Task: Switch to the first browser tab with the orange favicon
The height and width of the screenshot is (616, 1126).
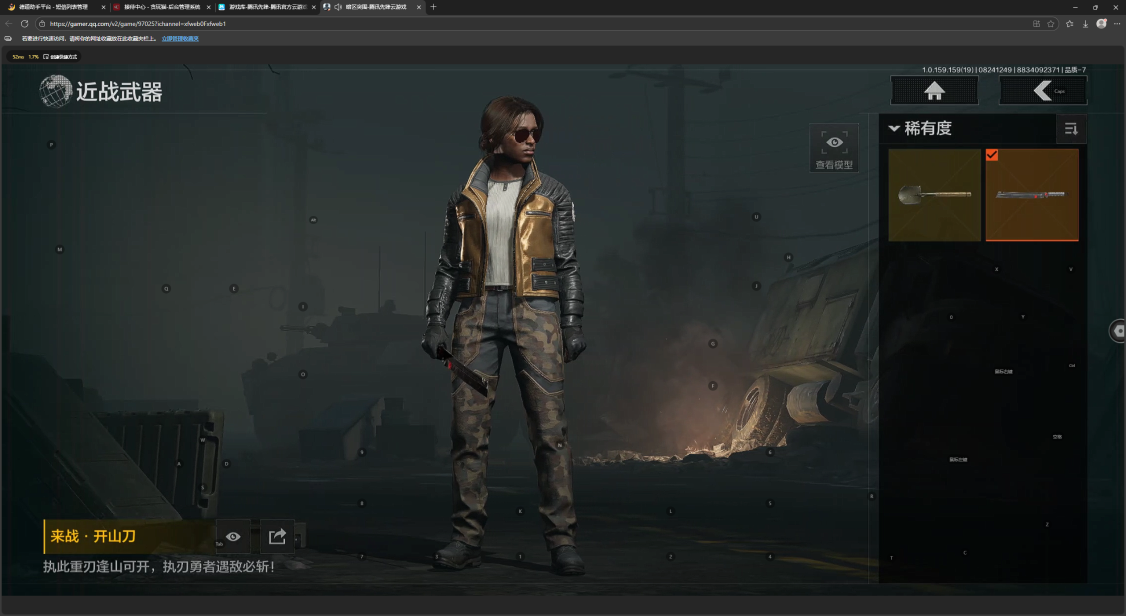Action: pos(55,6)
